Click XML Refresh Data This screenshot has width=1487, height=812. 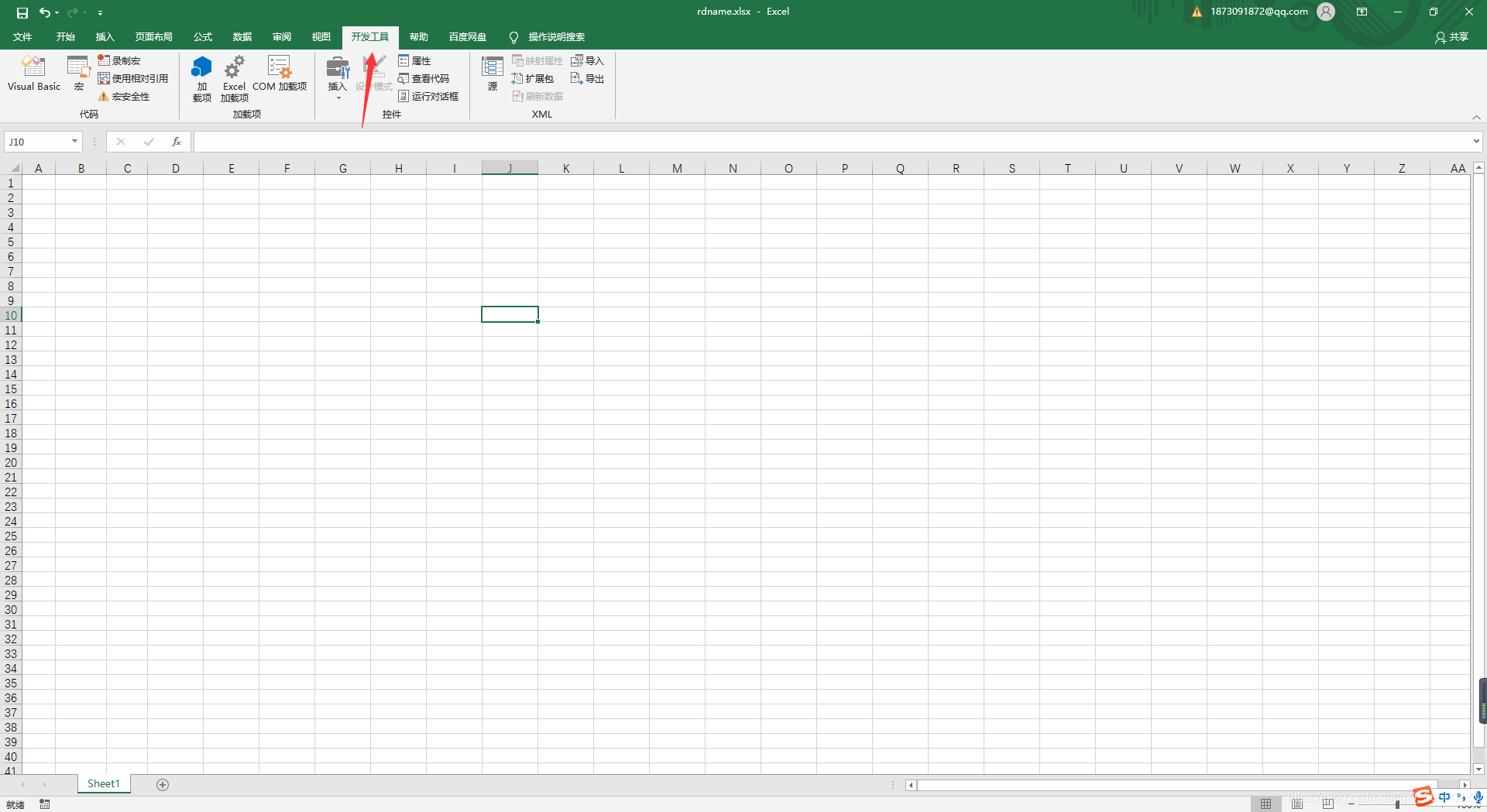[x=537, y=96]
